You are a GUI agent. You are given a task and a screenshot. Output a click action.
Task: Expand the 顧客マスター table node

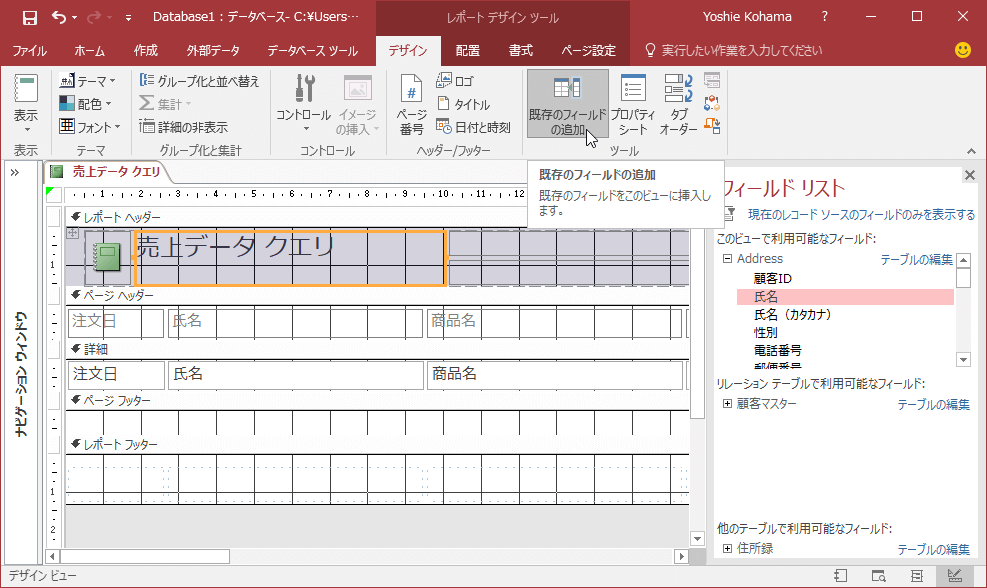coord(727,404)
